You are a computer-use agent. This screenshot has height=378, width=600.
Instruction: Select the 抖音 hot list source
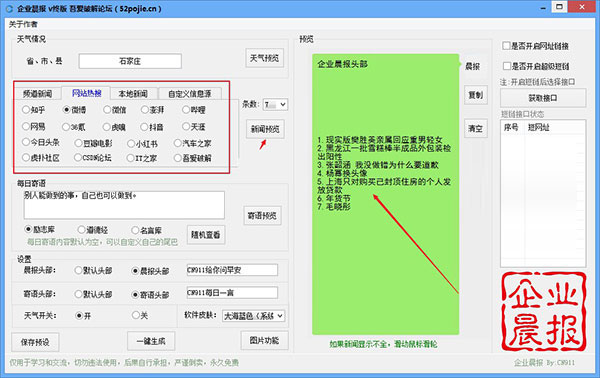(x=152, y=127)
